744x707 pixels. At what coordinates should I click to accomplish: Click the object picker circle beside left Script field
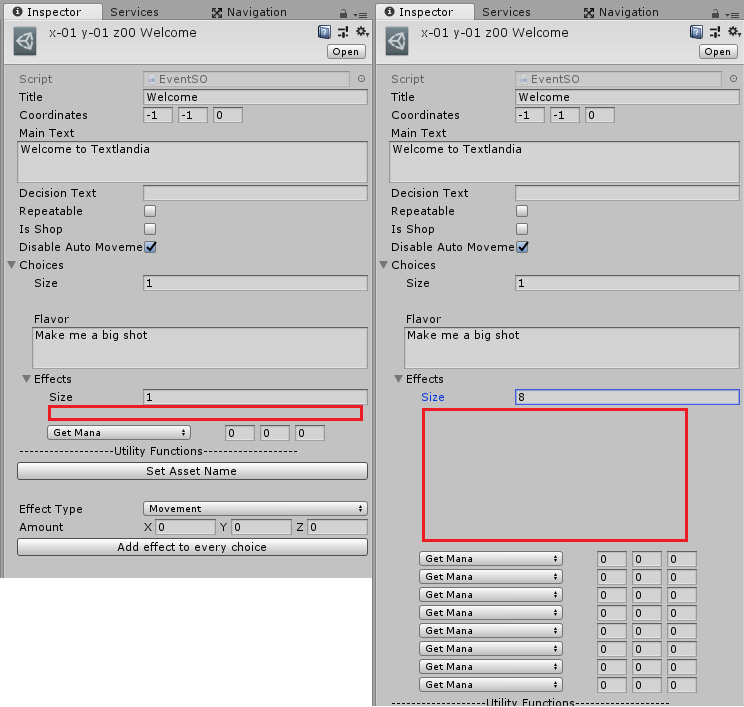[361, 79]
